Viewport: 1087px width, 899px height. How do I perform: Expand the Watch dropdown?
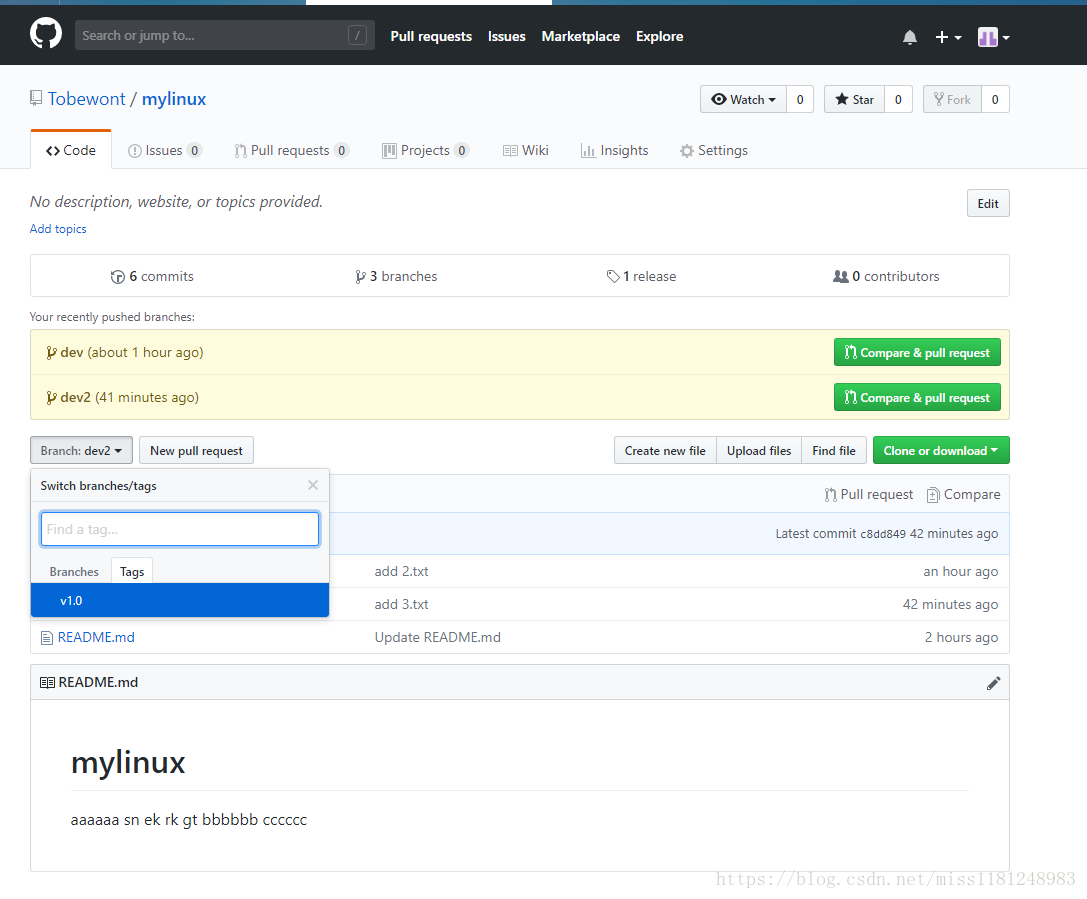(x=743, y=99)
